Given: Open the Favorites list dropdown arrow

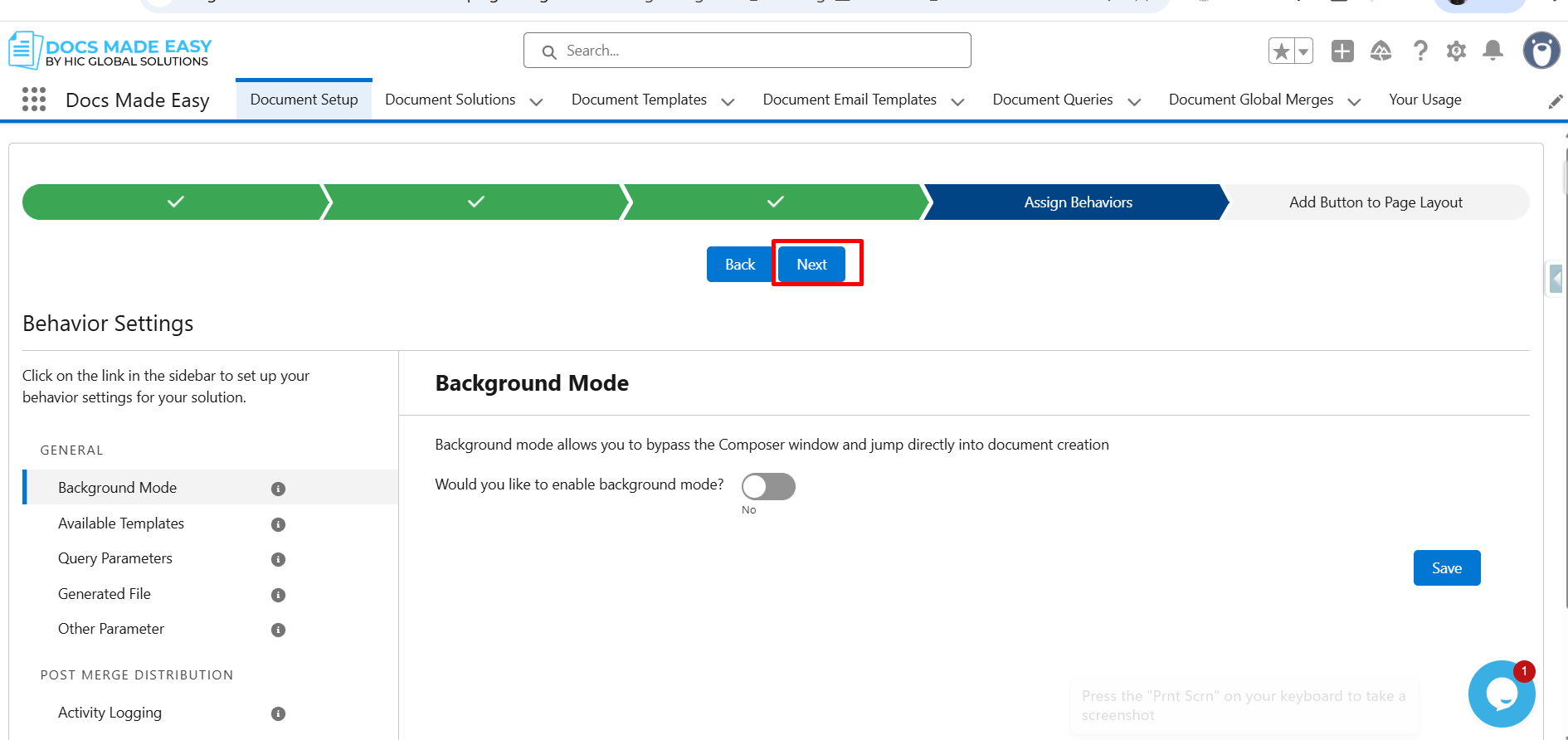Looking at the screenshot, I should pyautogui.click(x=1303, y=51).
